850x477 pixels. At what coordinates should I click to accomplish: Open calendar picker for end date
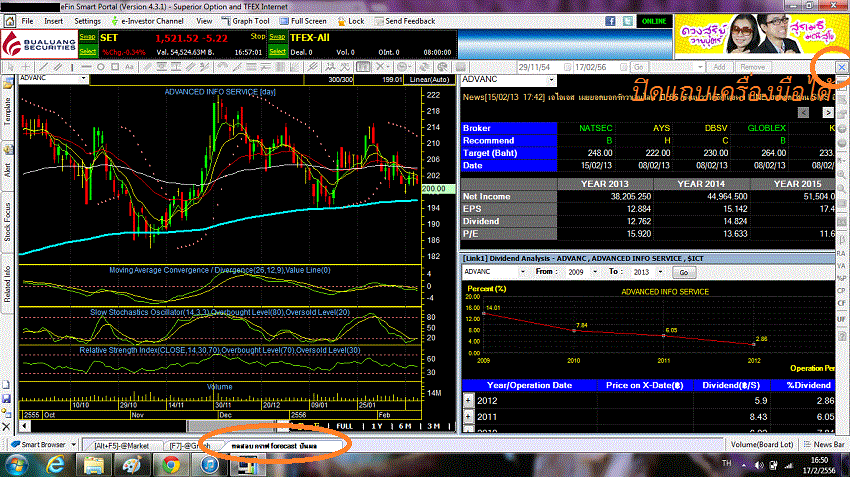pyautogui.click(x=623, y=67)
